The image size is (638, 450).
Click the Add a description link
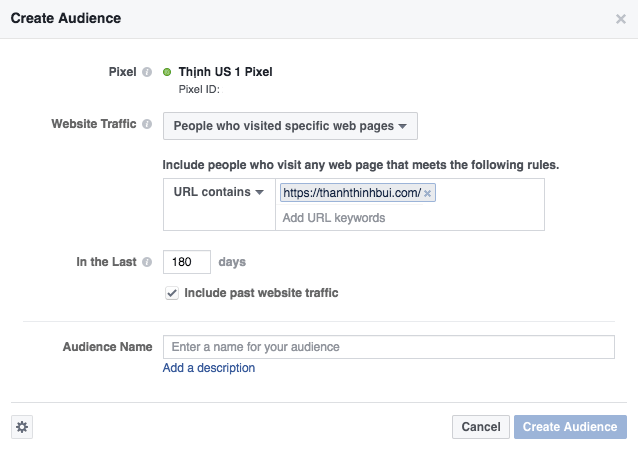[209, 368]
